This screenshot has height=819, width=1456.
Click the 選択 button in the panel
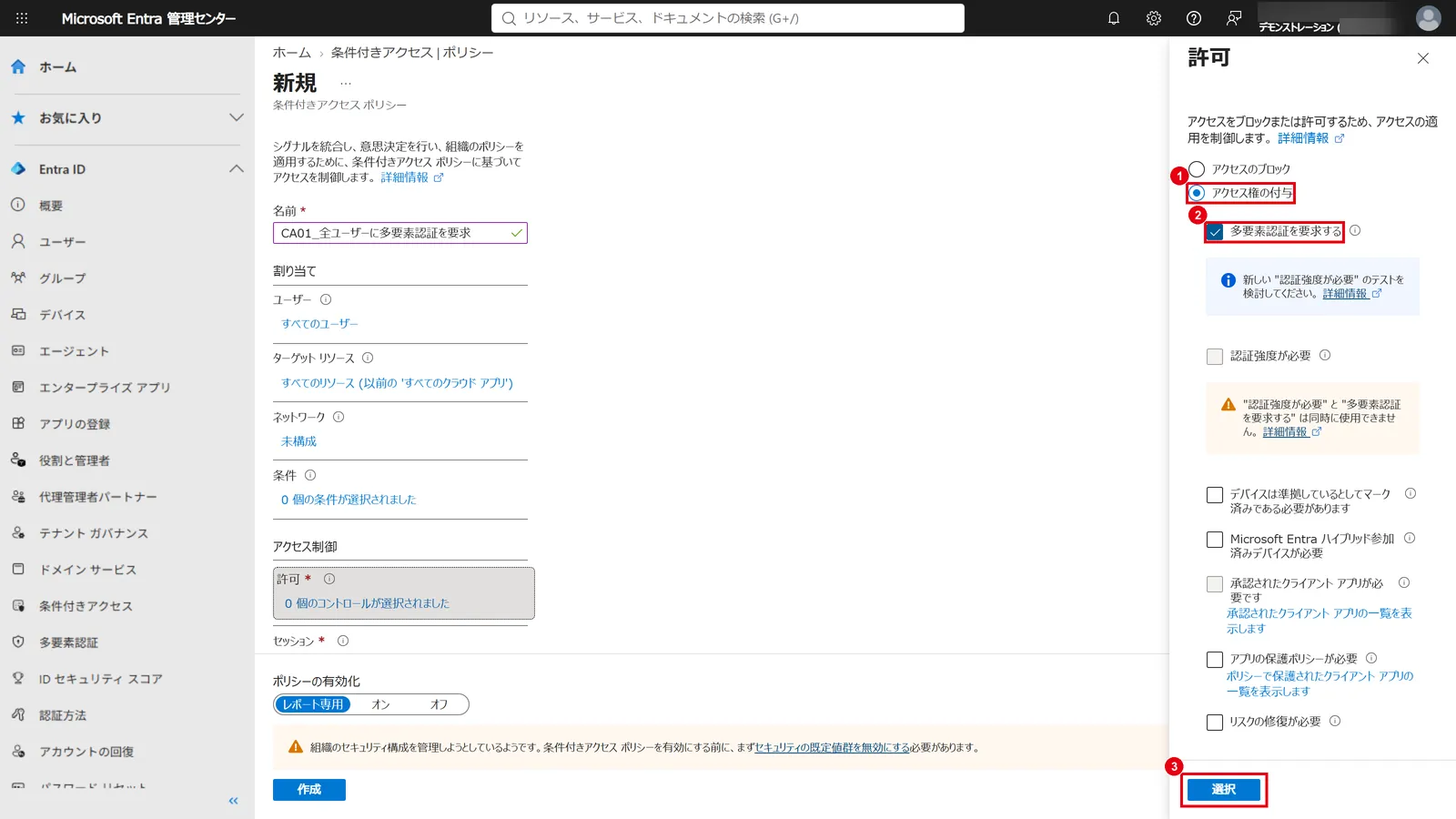(1224, 789)
